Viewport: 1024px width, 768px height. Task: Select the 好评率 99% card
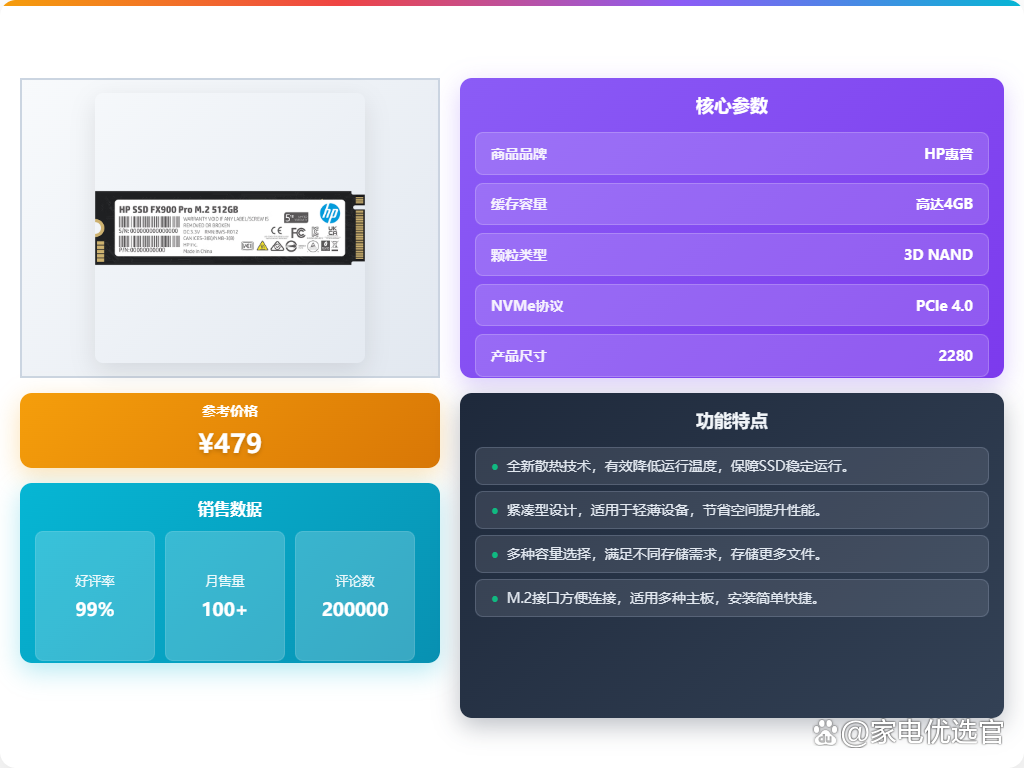[95, 596]
